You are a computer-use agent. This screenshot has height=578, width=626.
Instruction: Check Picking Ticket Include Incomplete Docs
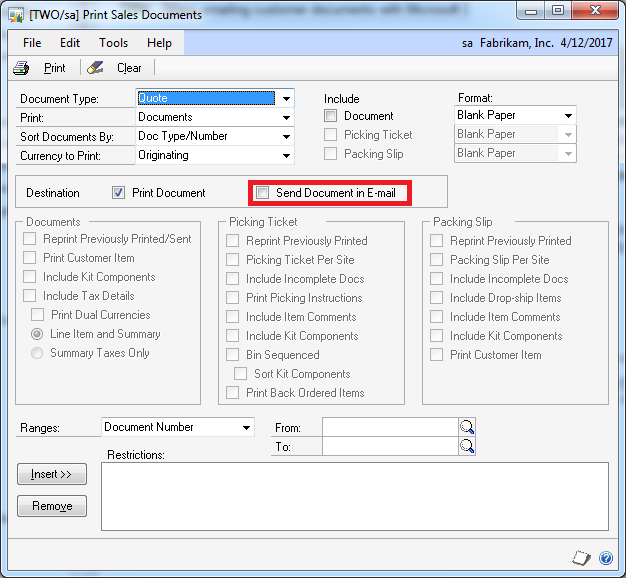233,279
